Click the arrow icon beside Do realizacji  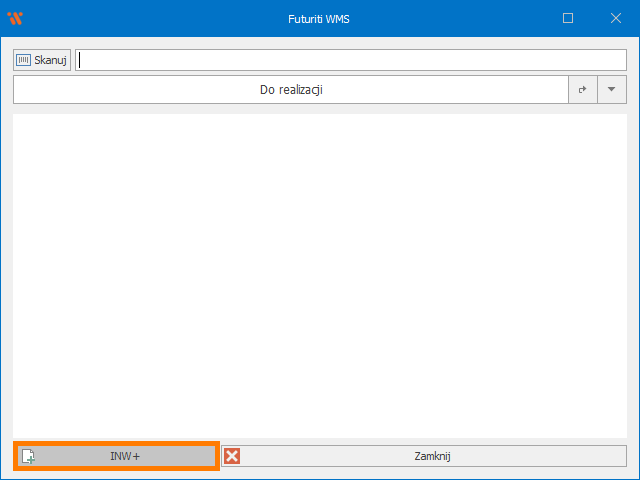tap(582, 90)
